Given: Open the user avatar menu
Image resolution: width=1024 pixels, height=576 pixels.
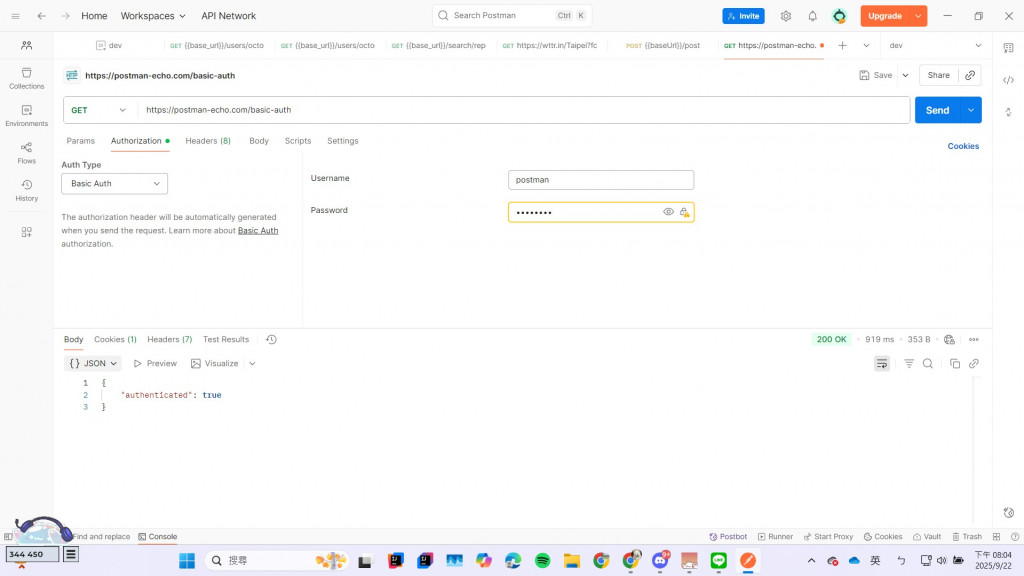Looking at the screenshot, I should pyautogui.click(x=839, y=16).
